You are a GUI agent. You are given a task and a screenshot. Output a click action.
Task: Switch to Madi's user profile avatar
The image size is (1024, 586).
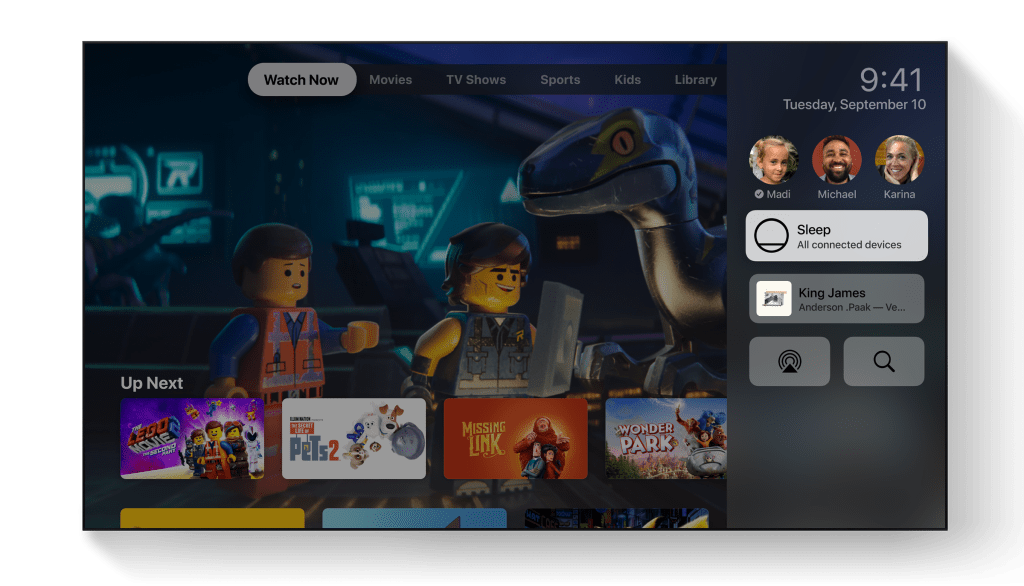pyautogui.click(x=774, y=160)
